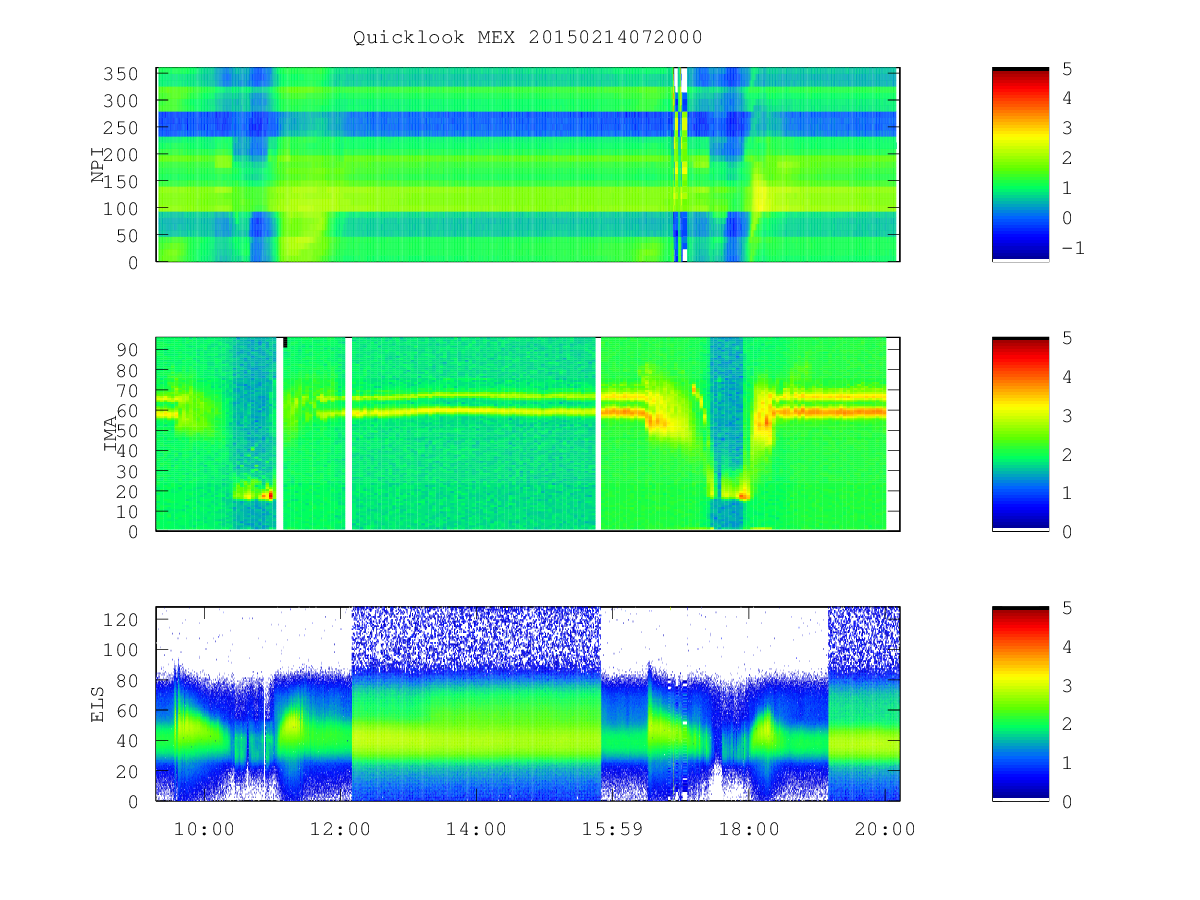
Task: Click the ELS spectrogram panel
Action: (x=528, y=704)
